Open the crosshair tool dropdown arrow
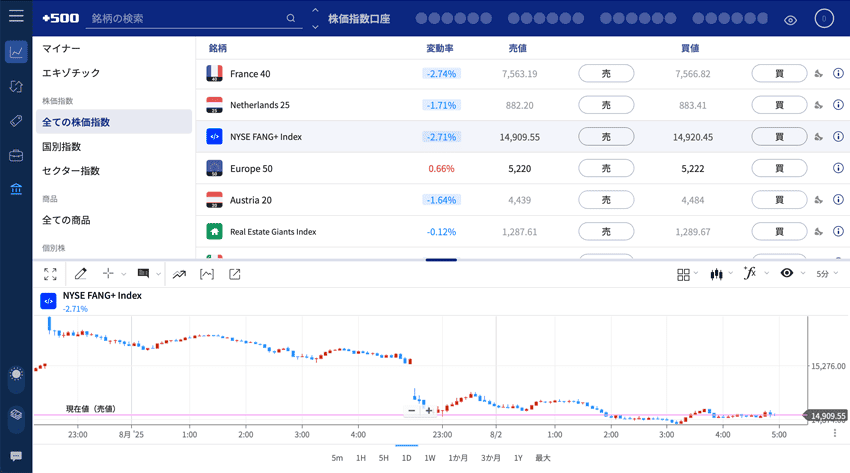The height and width of the screenshot is (473, 850). (x=124, y=274)
